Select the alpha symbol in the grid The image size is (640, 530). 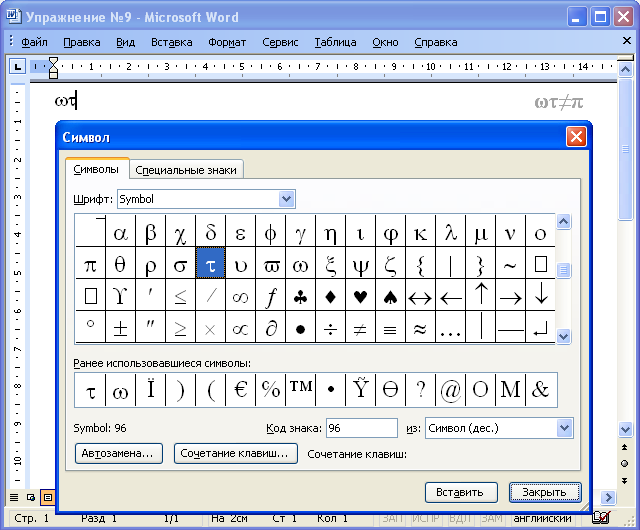(120, 231)
